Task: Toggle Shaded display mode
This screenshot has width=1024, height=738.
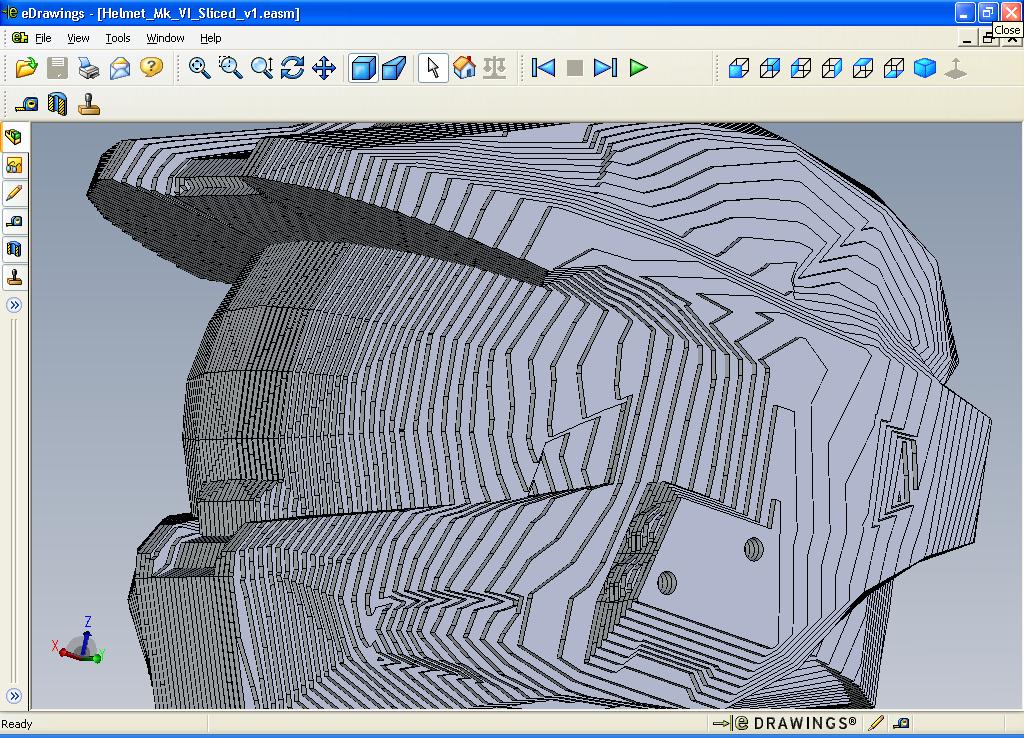Action: coord(363,68)
